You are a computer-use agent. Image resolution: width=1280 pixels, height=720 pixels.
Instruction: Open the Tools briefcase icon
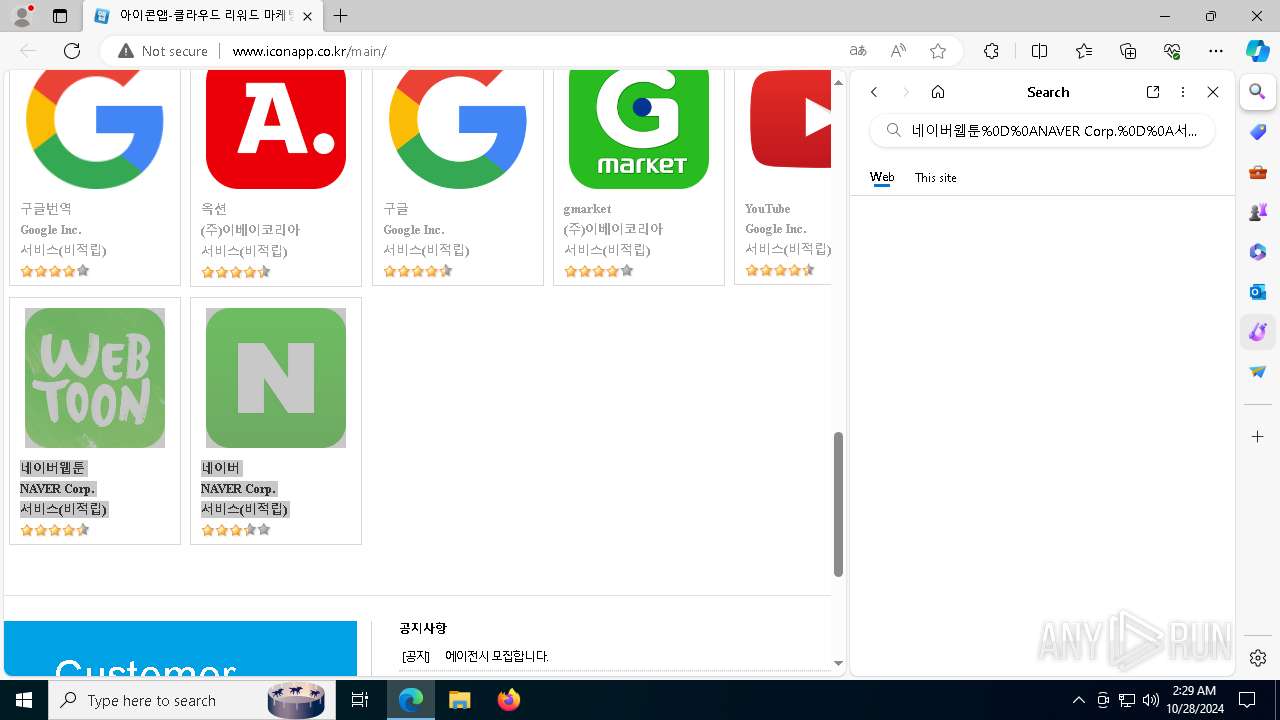click(1258, 172)
